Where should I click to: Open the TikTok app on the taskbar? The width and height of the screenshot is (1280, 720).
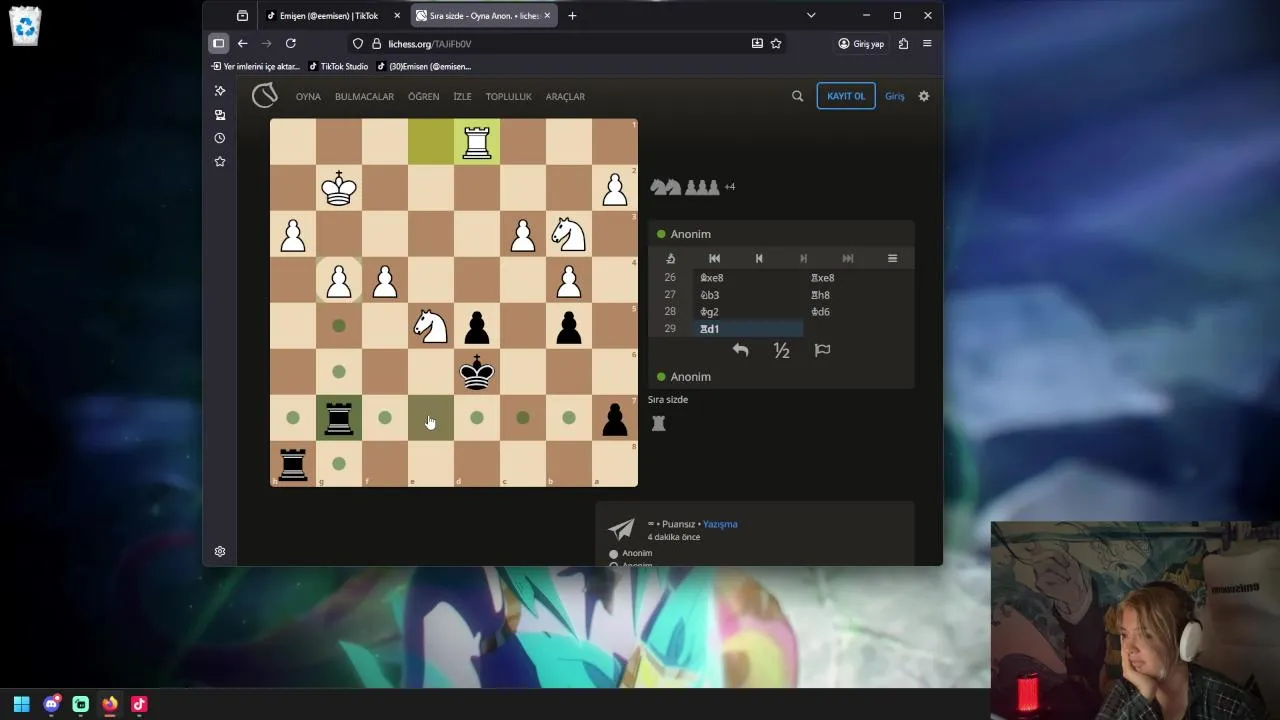pyautogui.click(x=139, y=704)
